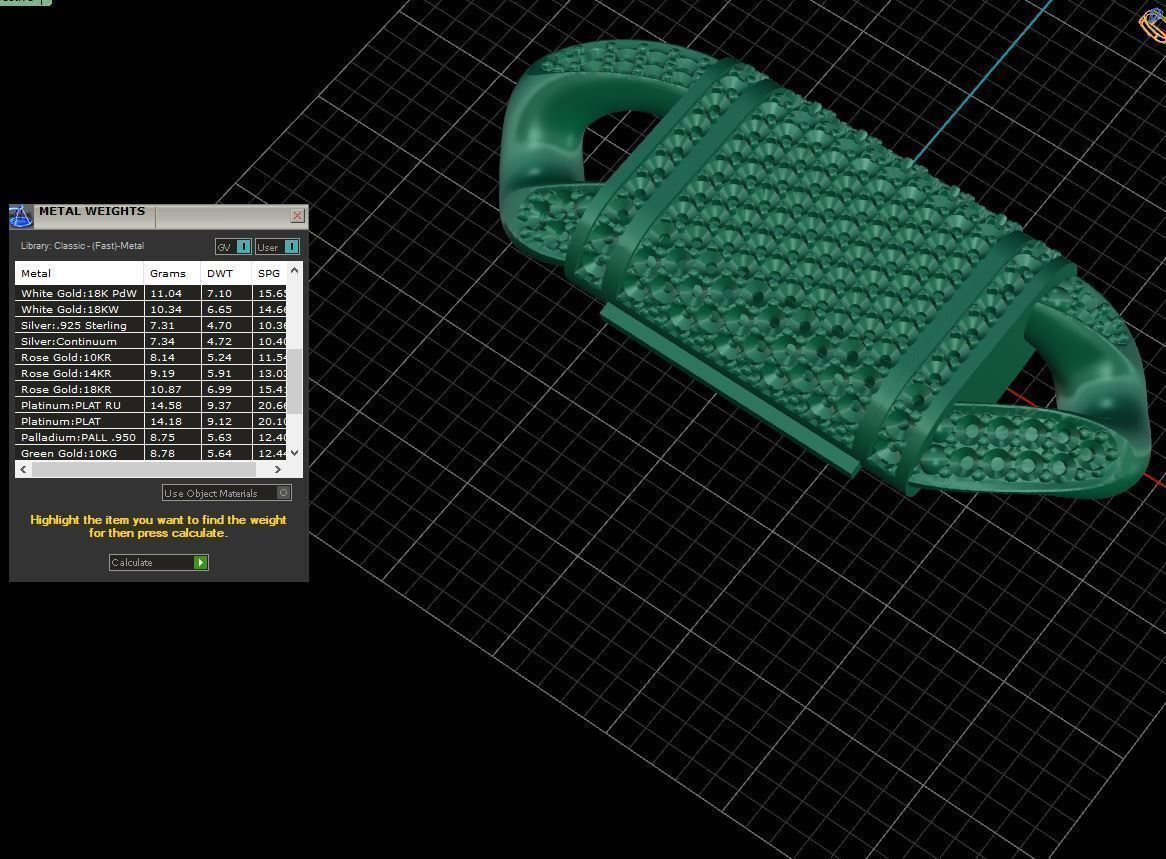Select the Green Gold:10KG row

(x=151, y=453)
